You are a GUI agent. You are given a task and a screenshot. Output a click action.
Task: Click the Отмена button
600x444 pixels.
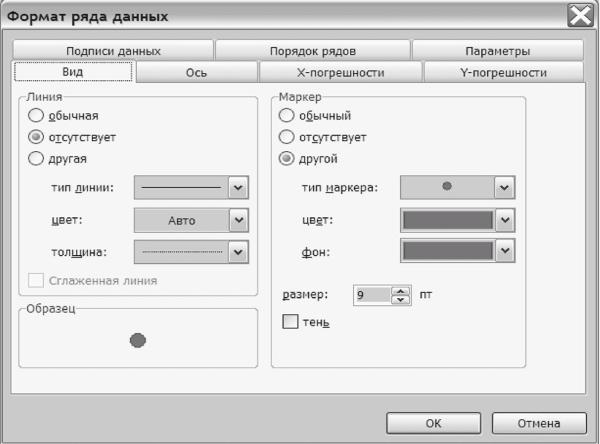click(539, 423)
